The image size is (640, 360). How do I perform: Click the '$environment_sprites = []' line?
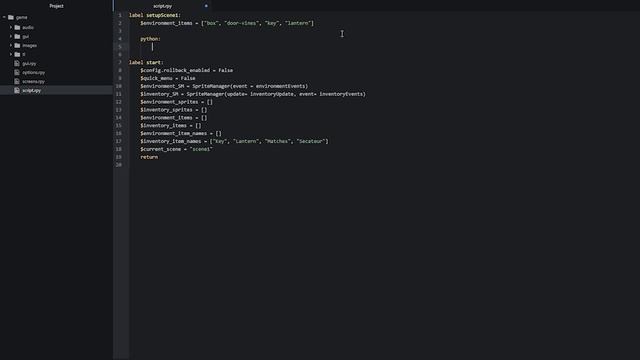click(x=176, y=102)
